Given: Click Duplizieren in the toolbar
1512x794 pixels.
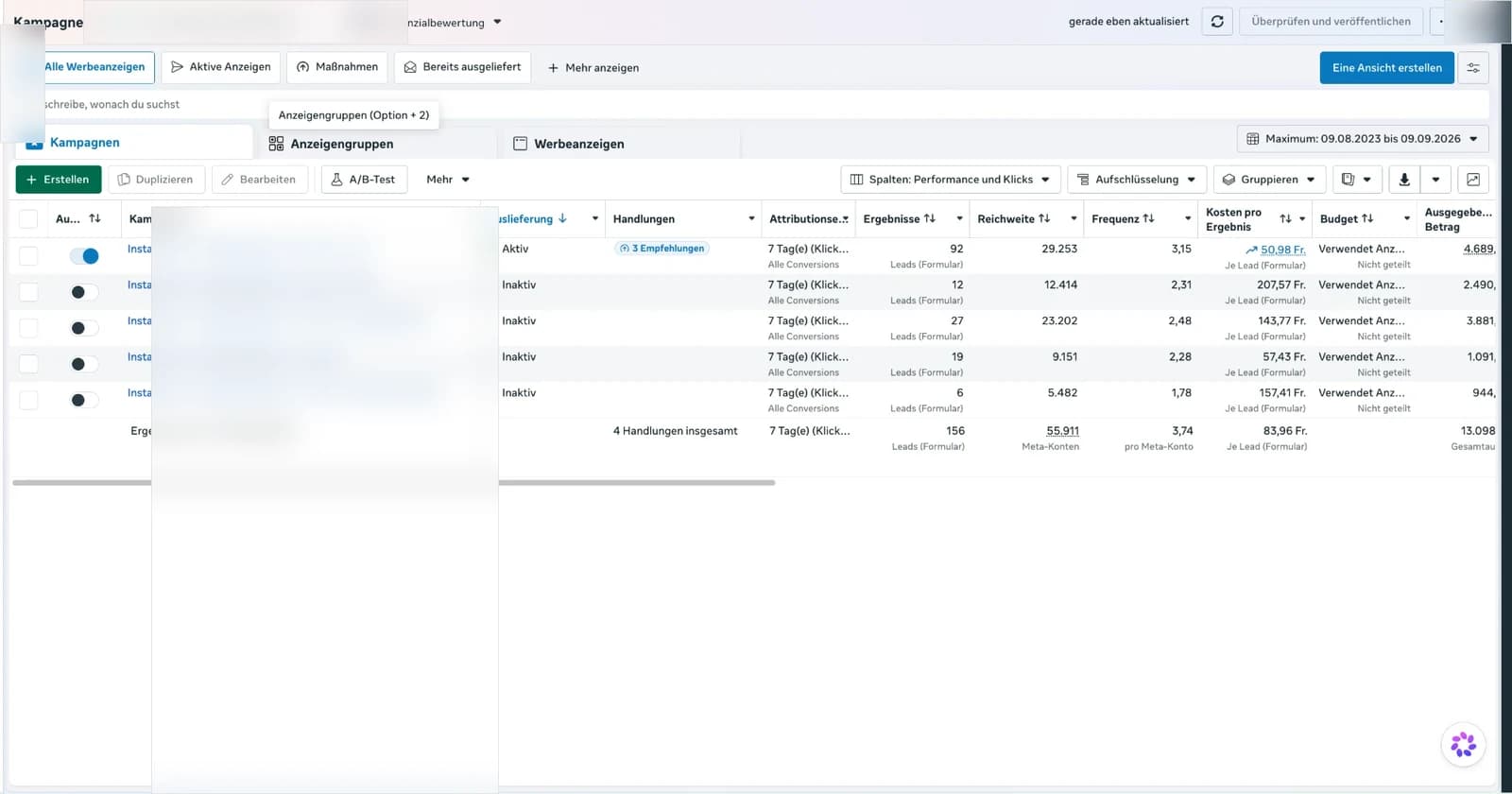Looking at the screenshot, I should click(156, 180).
